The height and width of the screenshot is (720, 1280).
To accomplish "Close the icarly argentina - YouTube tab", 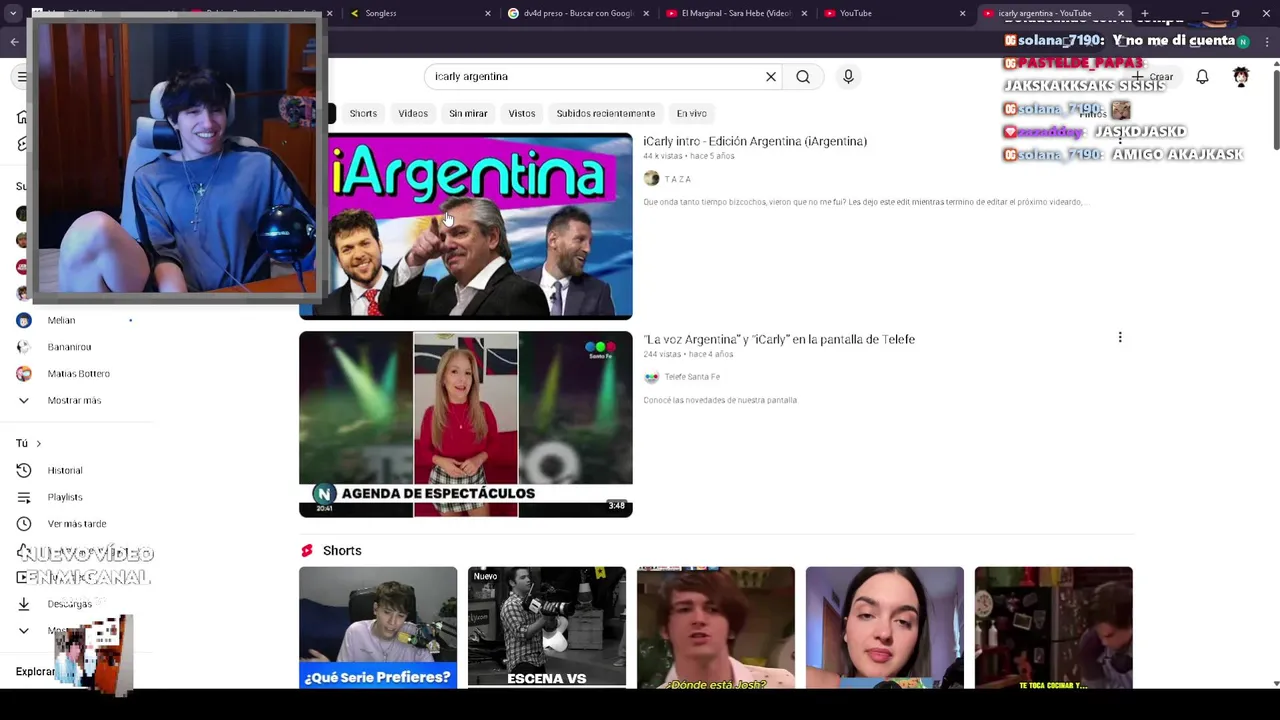I will 1120,13.
